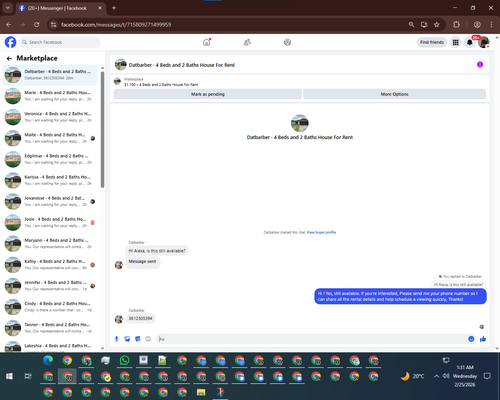Open the Groups icon in top navigation

pos(287,42)
